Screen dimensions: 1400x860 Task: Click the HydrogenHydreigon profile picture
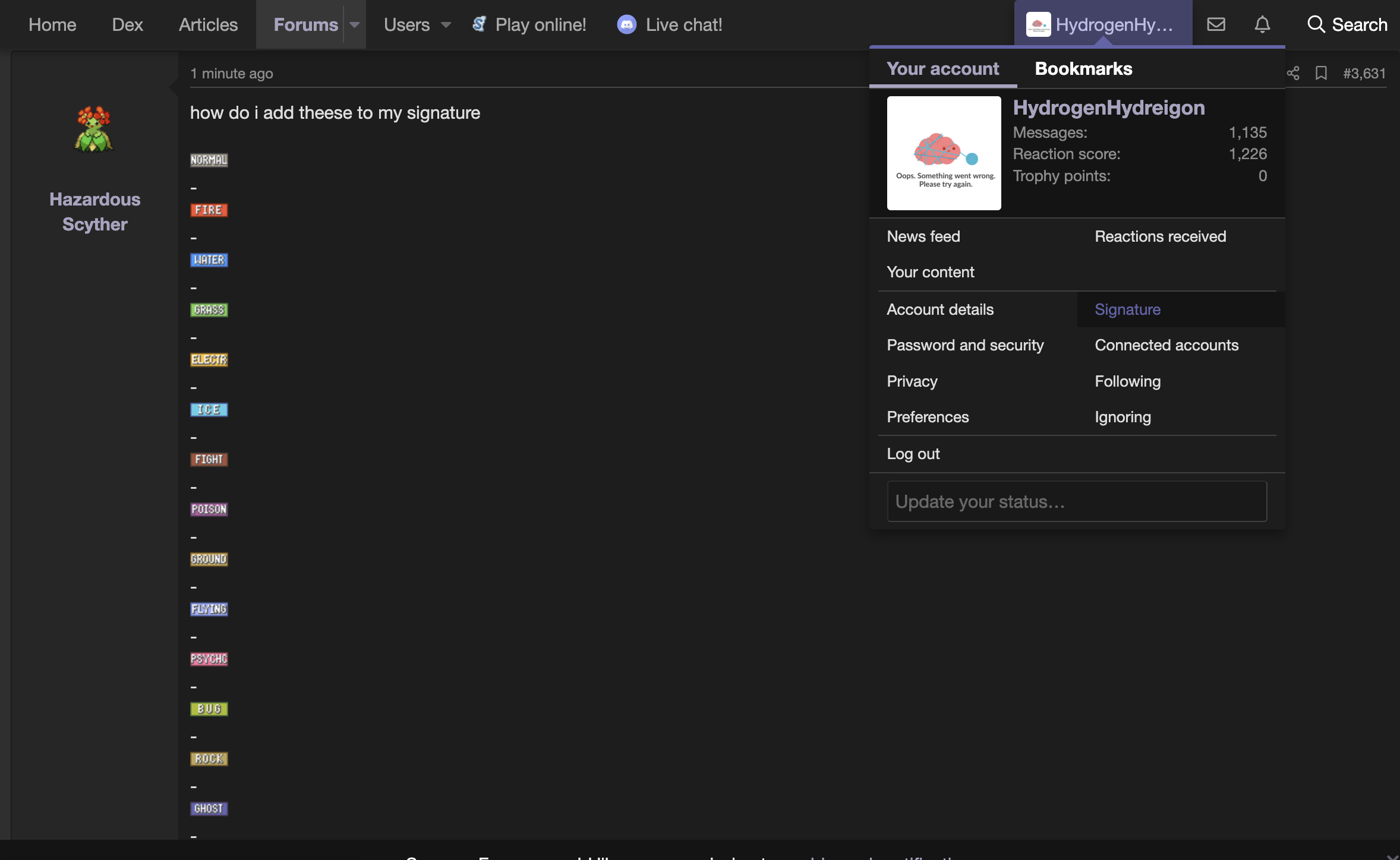coord(944,153)
